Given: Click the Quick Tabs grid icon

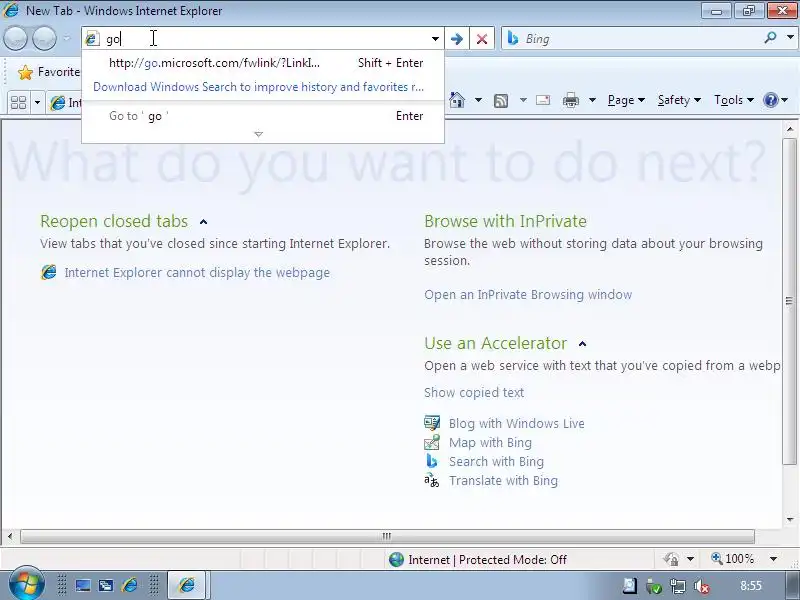Looking at the screenshot, I should pos(18,103).
